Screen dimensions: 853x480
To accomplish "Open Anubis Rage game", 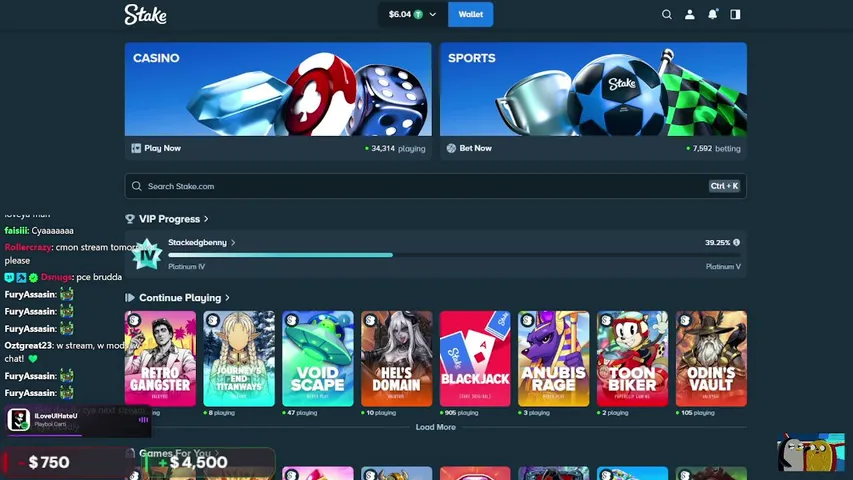I will [x=553, y=359].
